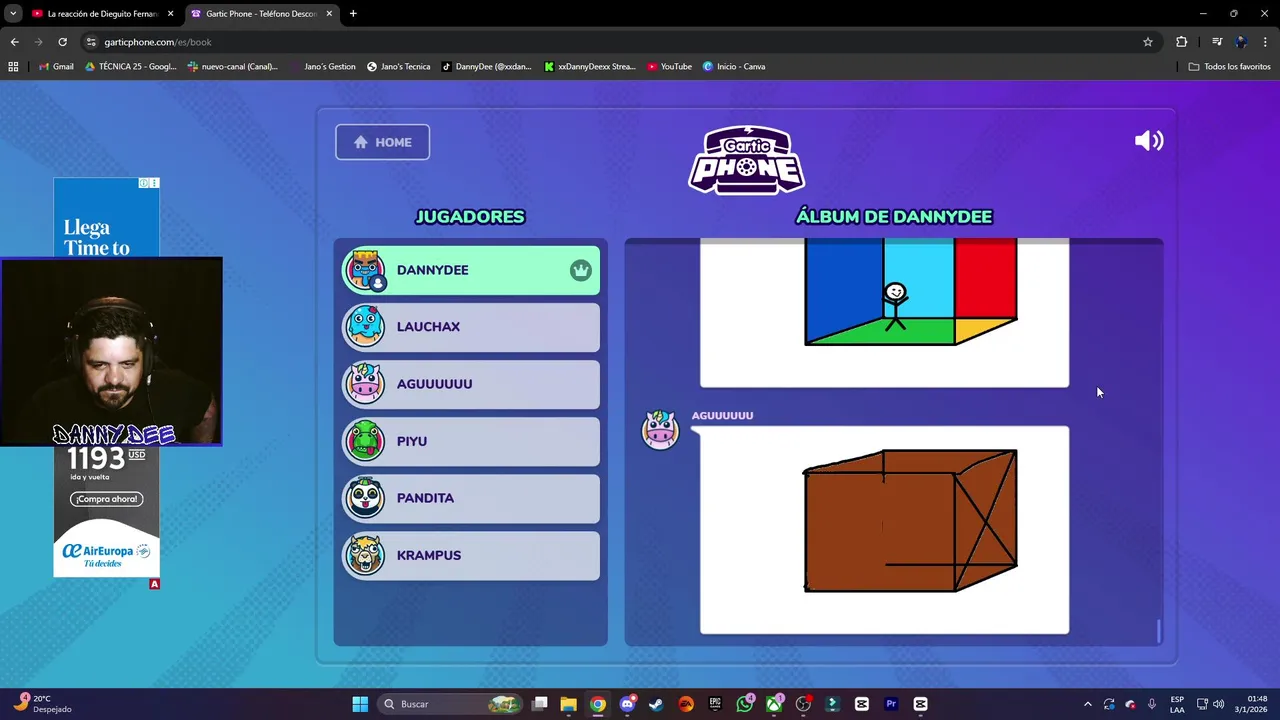This screenshot has height=720, width=1280.
Task: Reload the current page
Action: 62,42
